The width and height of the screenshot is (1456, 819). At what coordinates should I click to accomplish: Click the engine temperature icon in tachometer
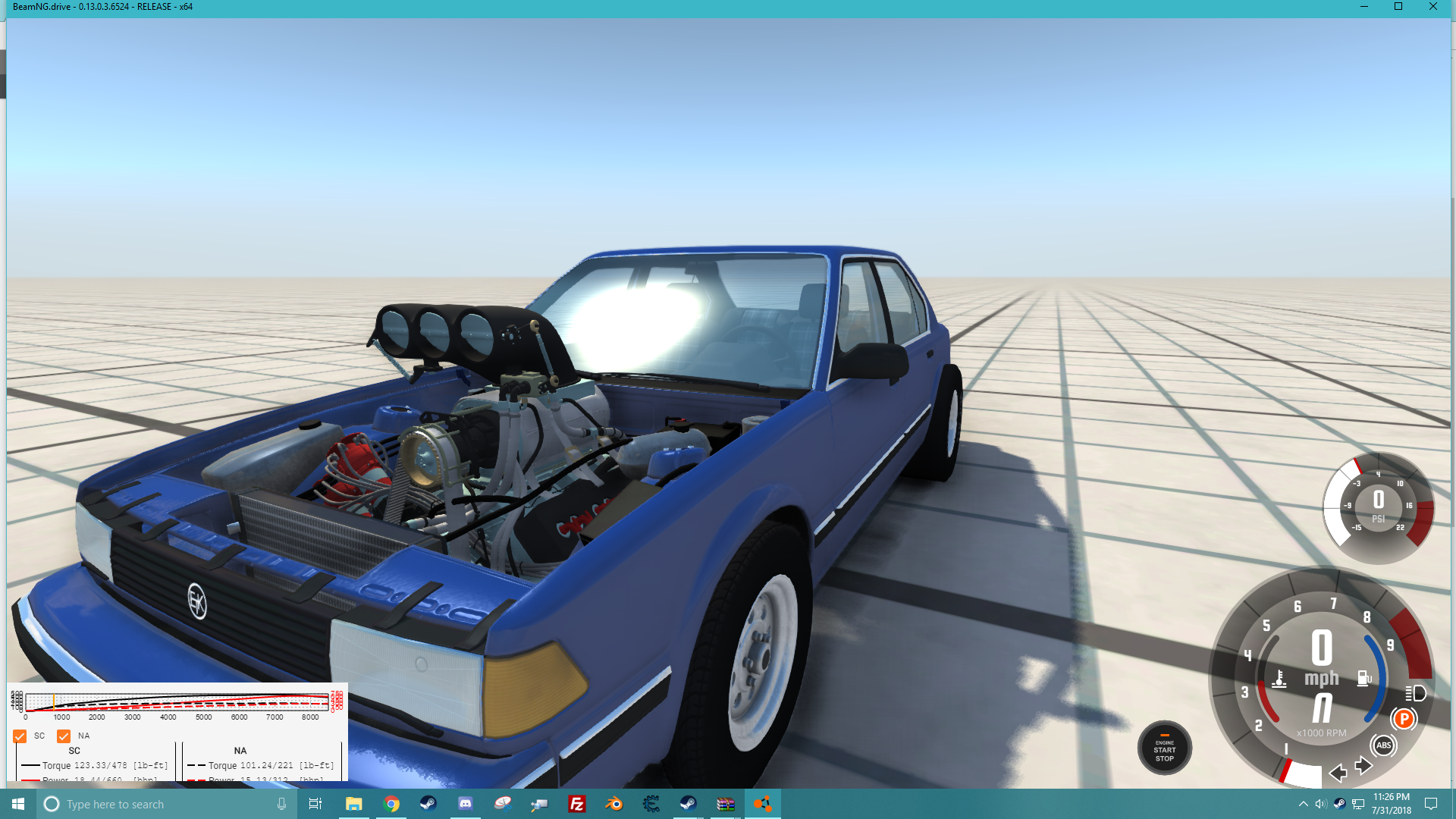[1279, 679]
